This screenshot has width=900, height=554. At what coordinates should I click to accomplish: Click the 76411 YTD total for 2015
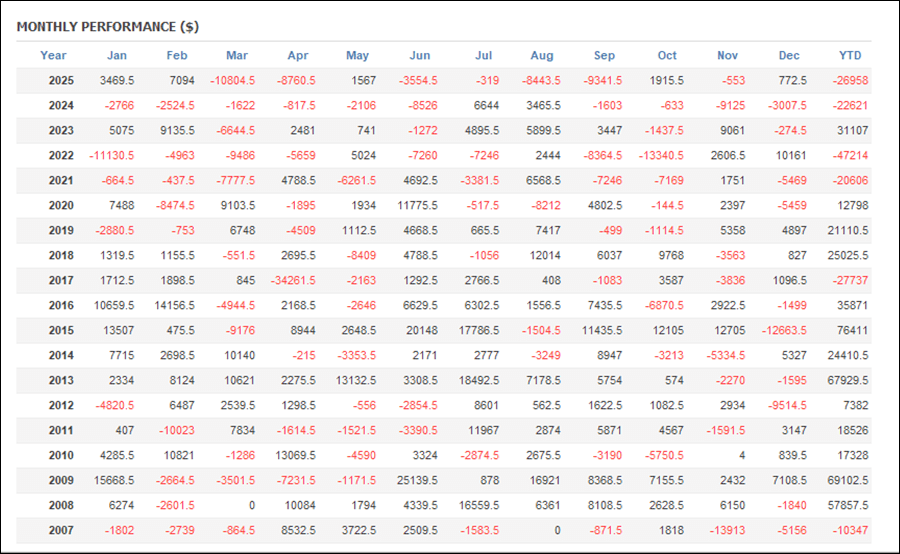tap(852, 330)
